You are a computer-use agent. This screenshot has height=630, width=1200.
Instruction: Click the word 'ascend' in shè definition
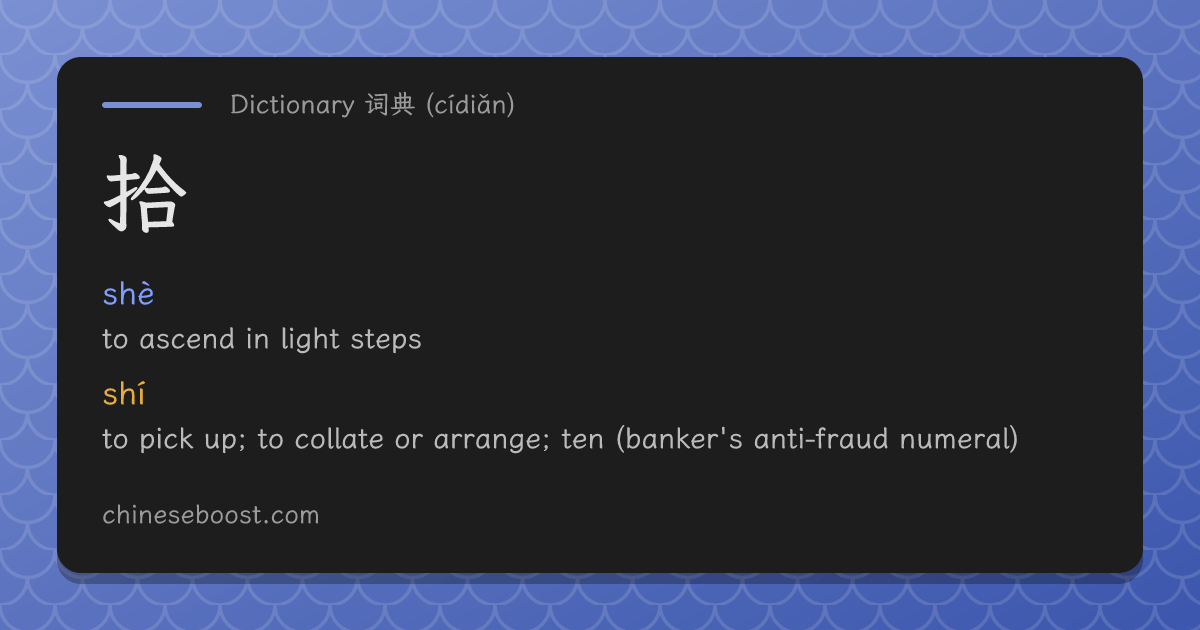pyautogui.click(x=186, y=339)
